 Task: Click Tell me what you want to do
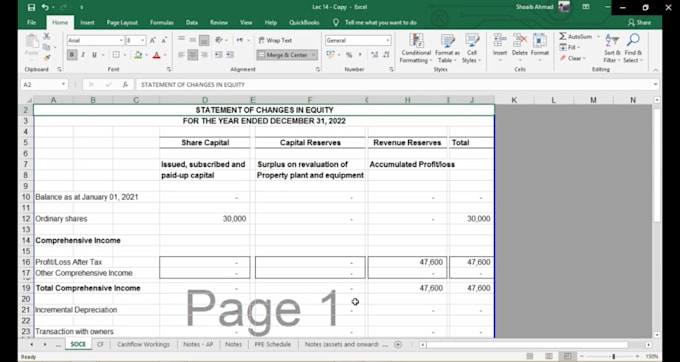click(x=376, y=23)
